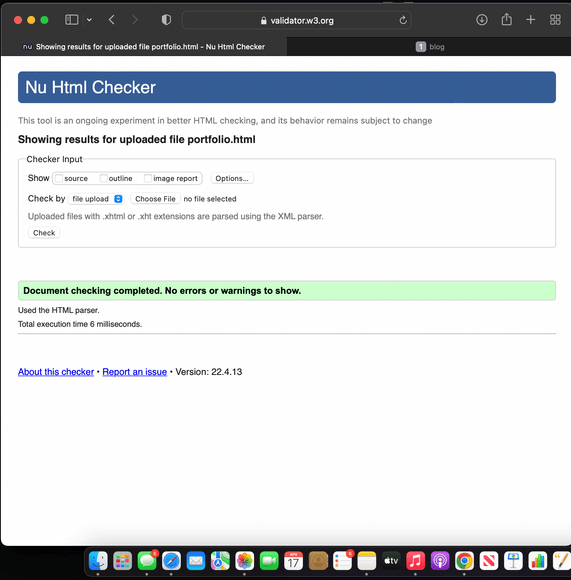
Task: Open the Options... button
Action: click(x=232, y=178)
